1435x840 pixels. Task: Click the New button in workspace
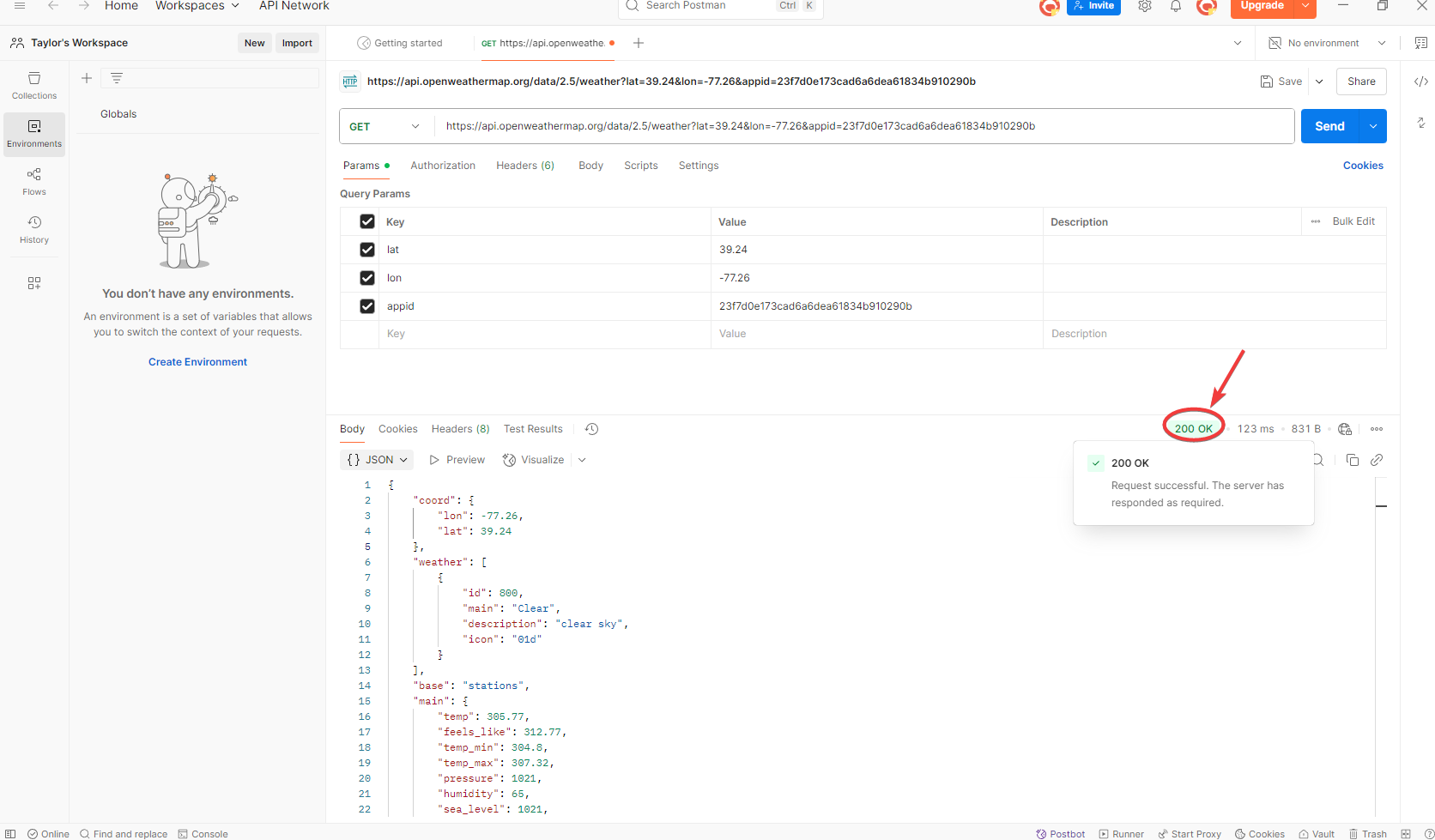254,43
